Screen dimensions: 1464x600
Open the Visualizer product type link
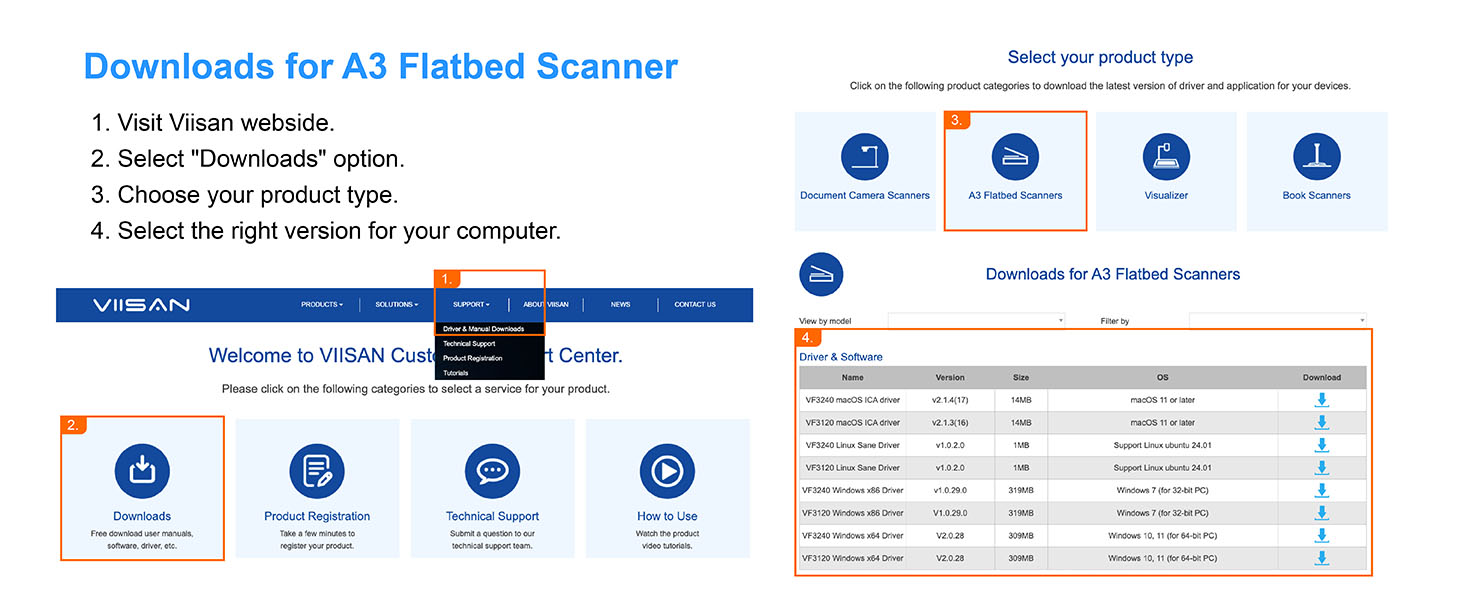[x=1166, y=196]
